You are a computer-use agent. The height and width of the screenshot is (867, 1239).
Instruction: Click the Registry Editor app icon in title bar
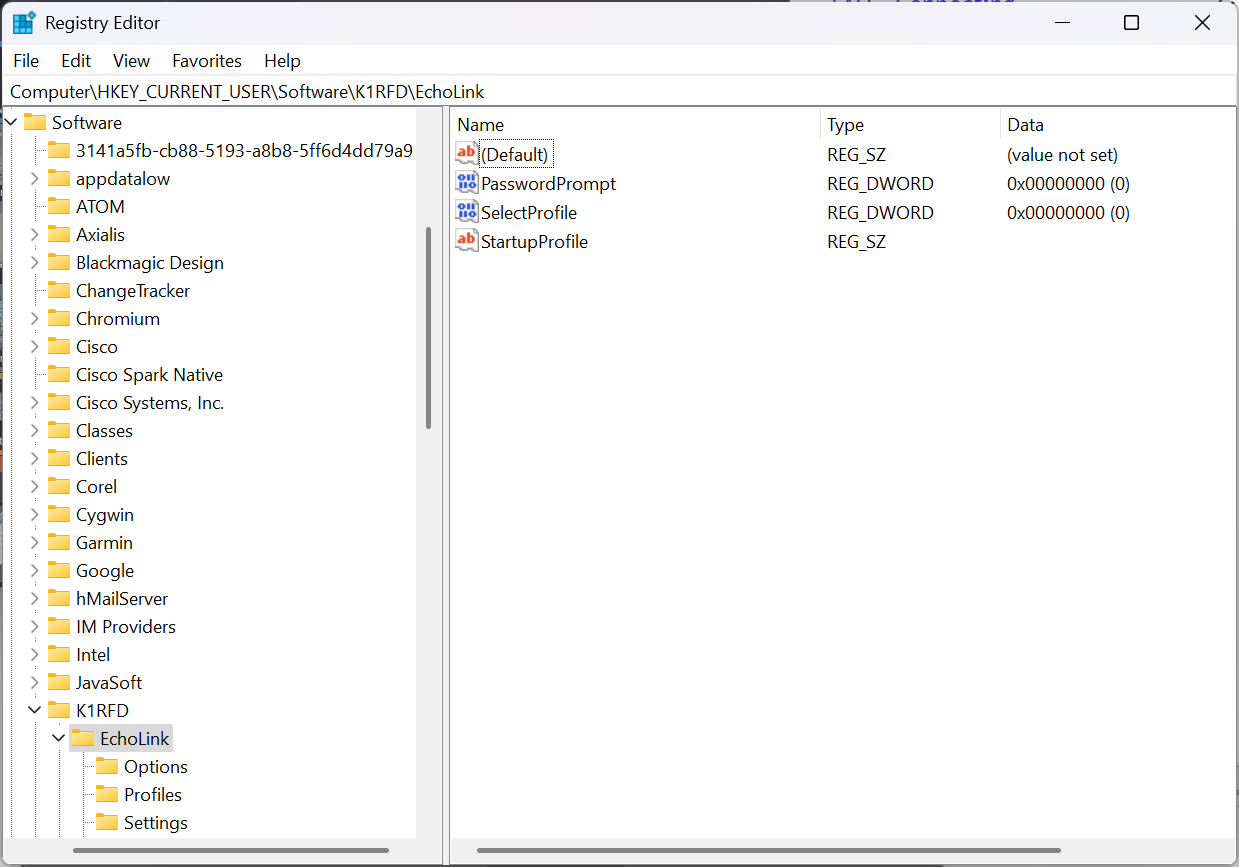(x=24, y=23)
